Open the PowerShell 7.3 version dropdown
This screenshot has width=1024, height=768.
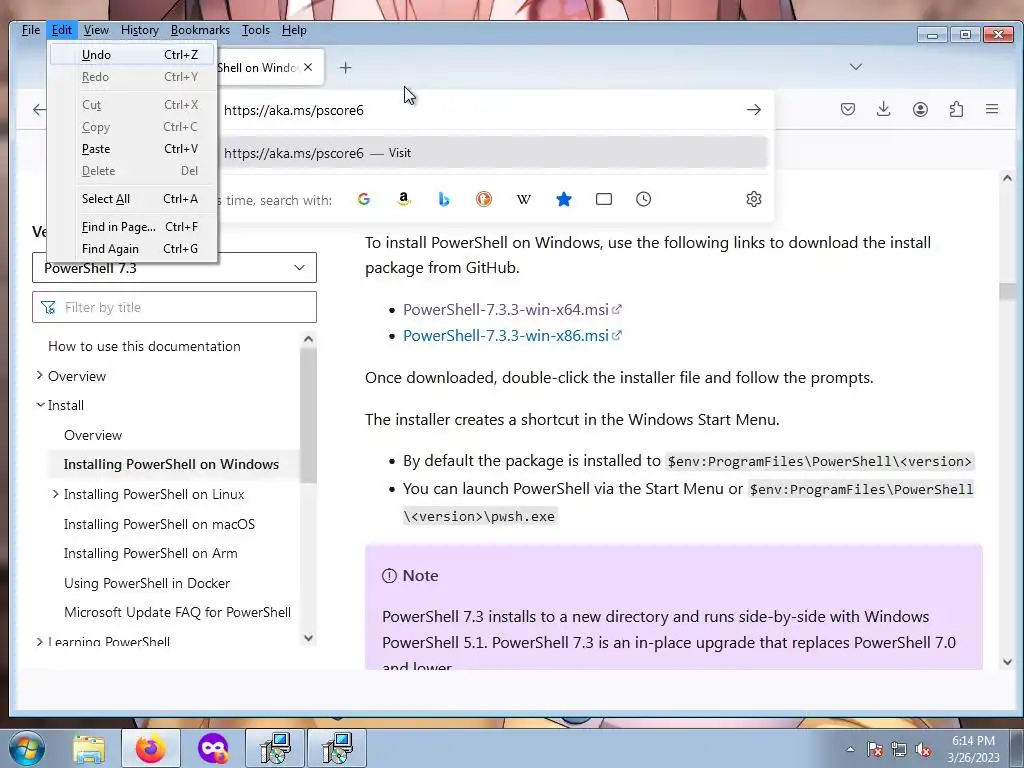pyautogui.click(x=174, y=268)
